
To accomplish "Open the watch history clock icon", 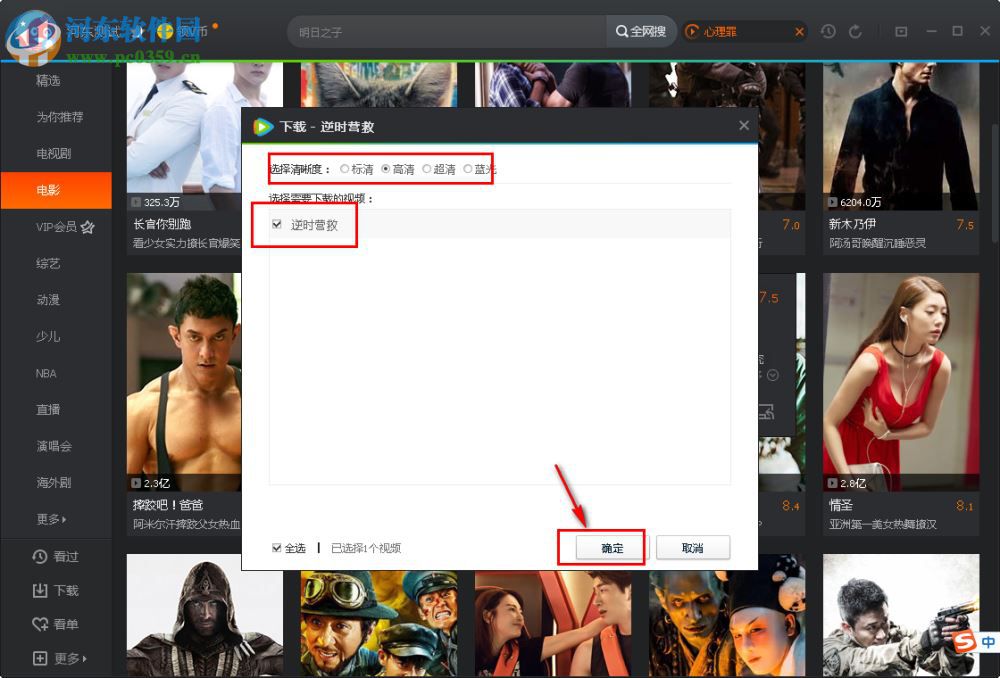I will pos(828,31).
